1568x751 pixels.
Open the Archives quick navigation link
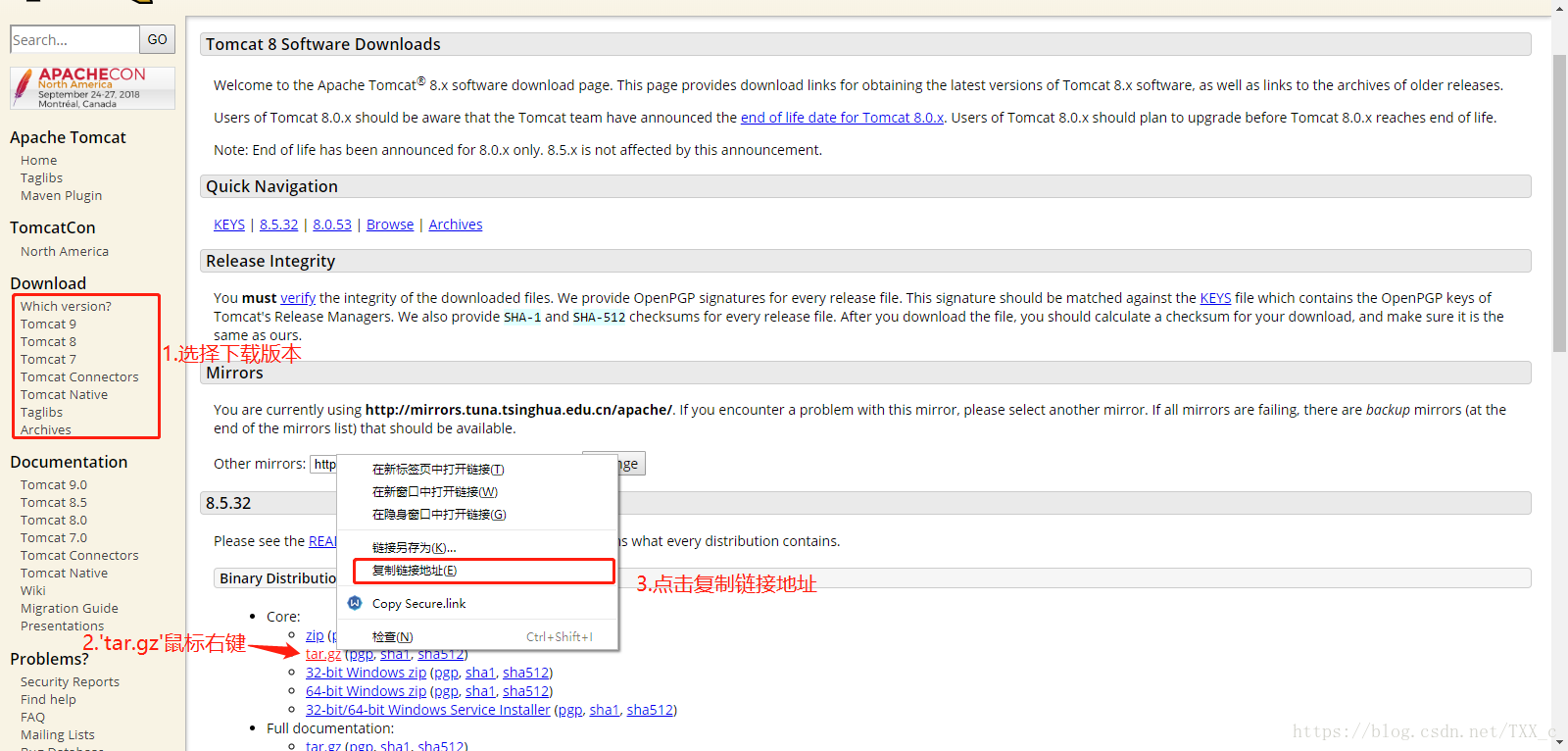tap(456, 225)
